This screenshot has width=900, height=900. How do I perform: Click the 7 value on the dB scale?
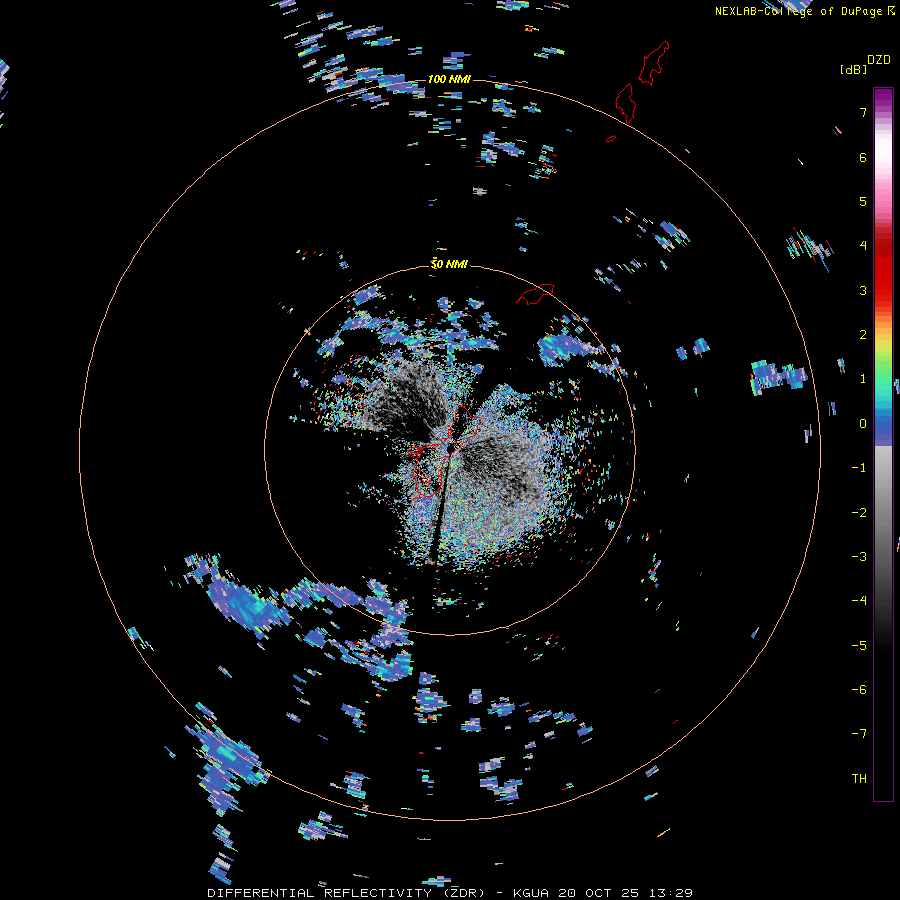click(x=863, y=112)
